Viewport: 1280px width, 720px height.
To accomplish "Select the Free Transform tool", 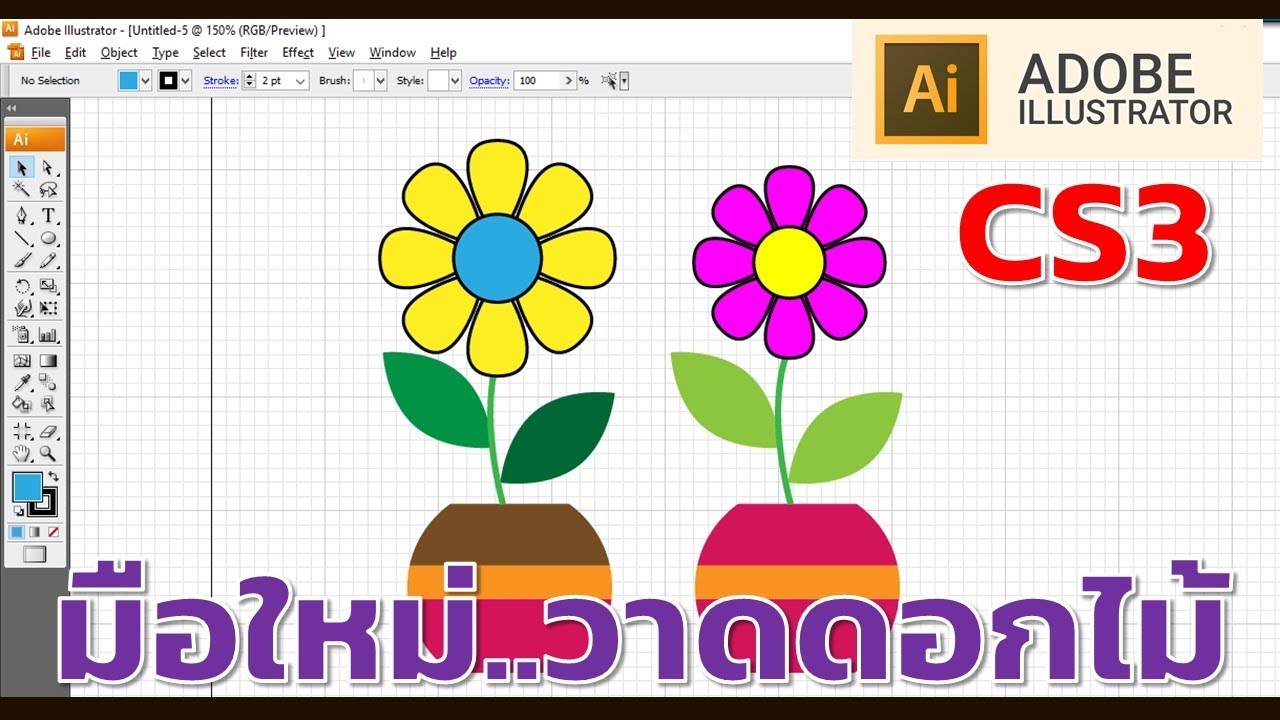I will click(x=47, y=309).
